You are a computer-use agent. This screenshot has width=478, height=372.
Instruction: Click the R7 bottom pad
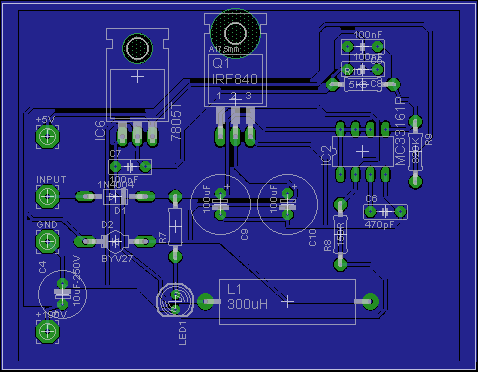[175, 256]
